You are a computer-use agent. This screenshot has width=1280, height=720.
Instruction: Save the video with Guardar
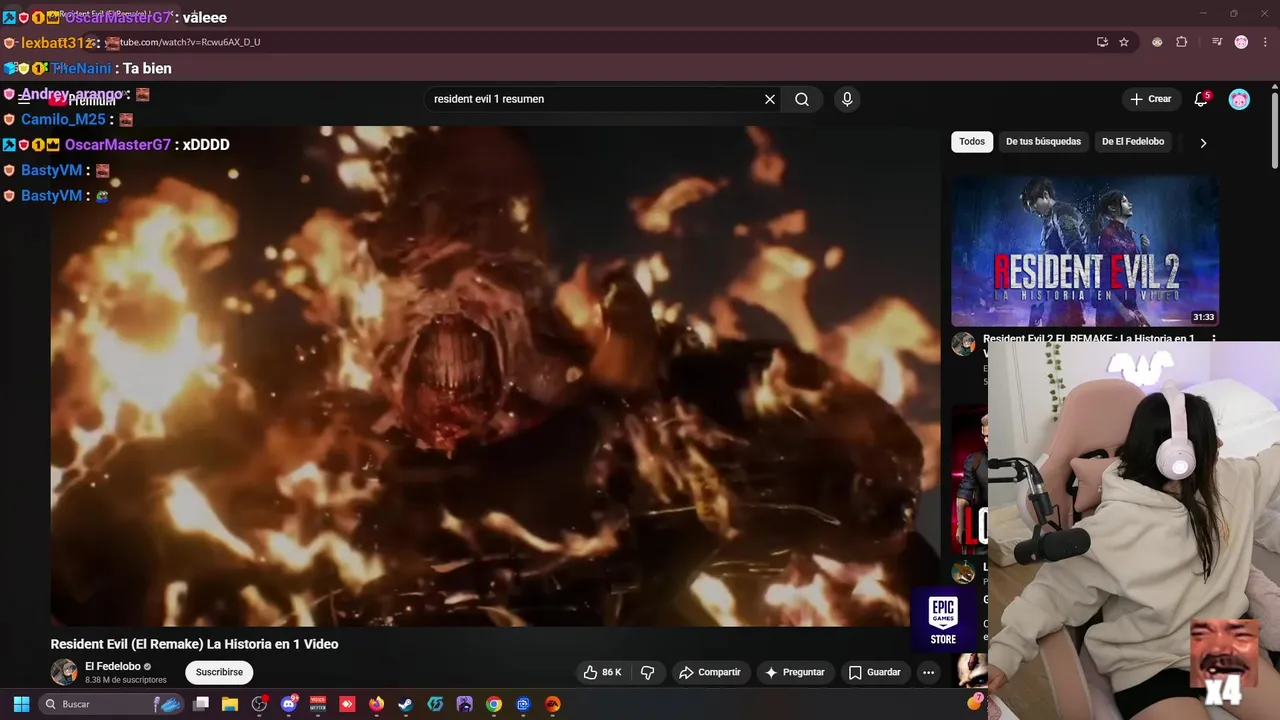click(x=875, y=672)
